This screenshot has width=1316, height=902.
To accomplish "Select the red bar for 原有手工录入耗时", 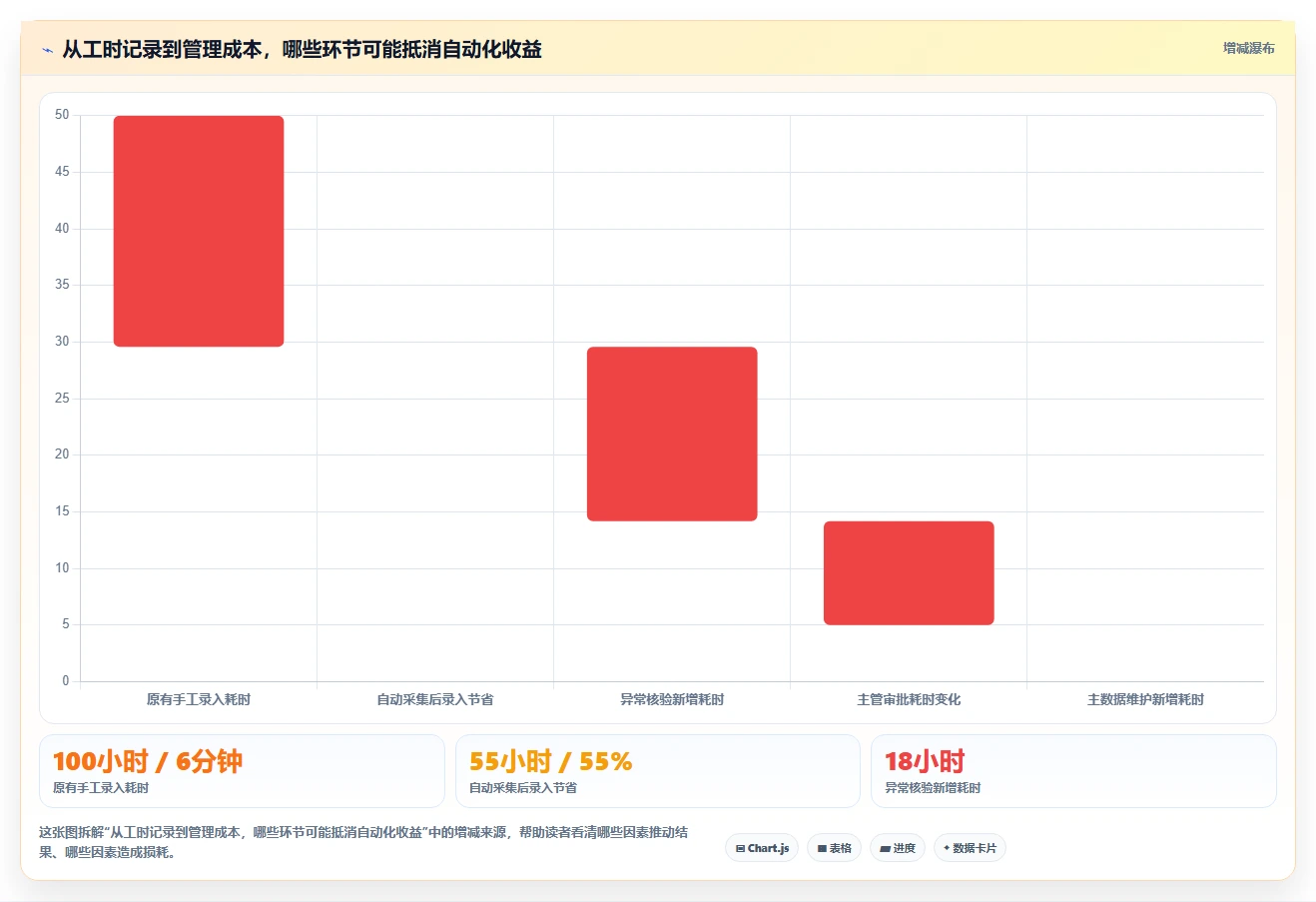I will 199,231.
